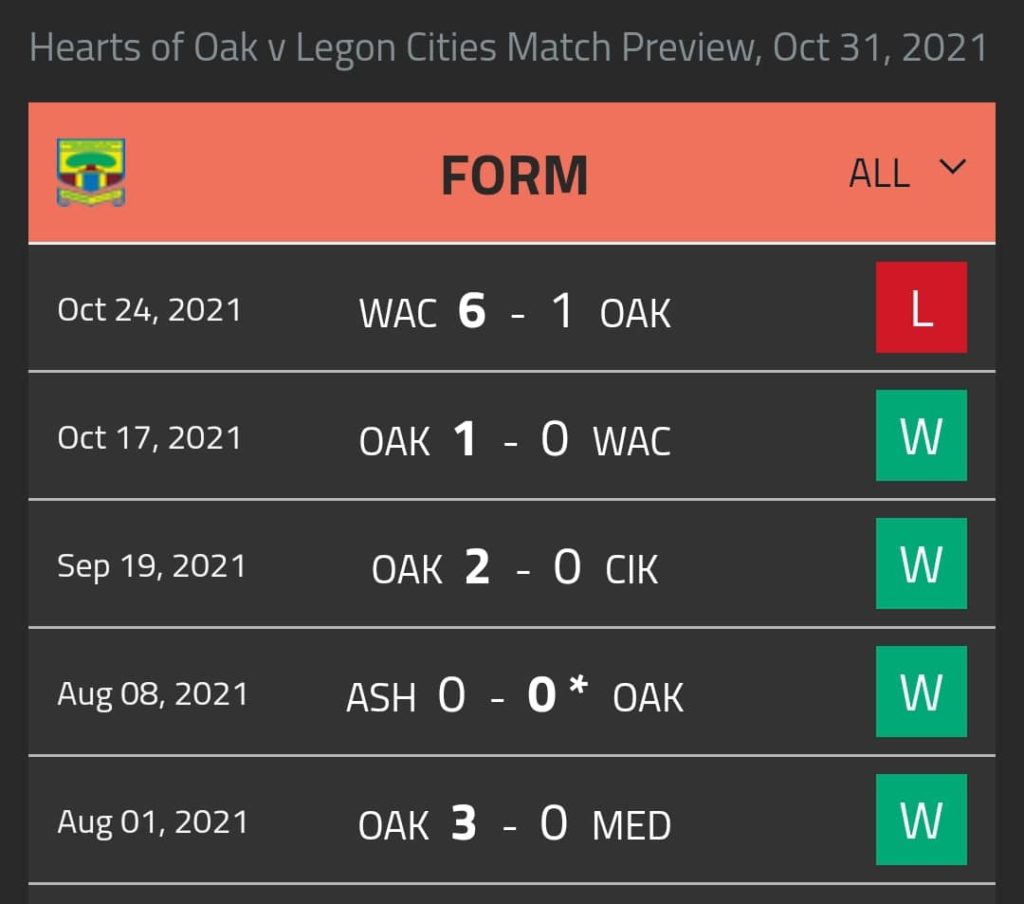Open the ALL competitions filter dropdown
The height and width of the screenshot is (904, 1024).
point(907,173)
